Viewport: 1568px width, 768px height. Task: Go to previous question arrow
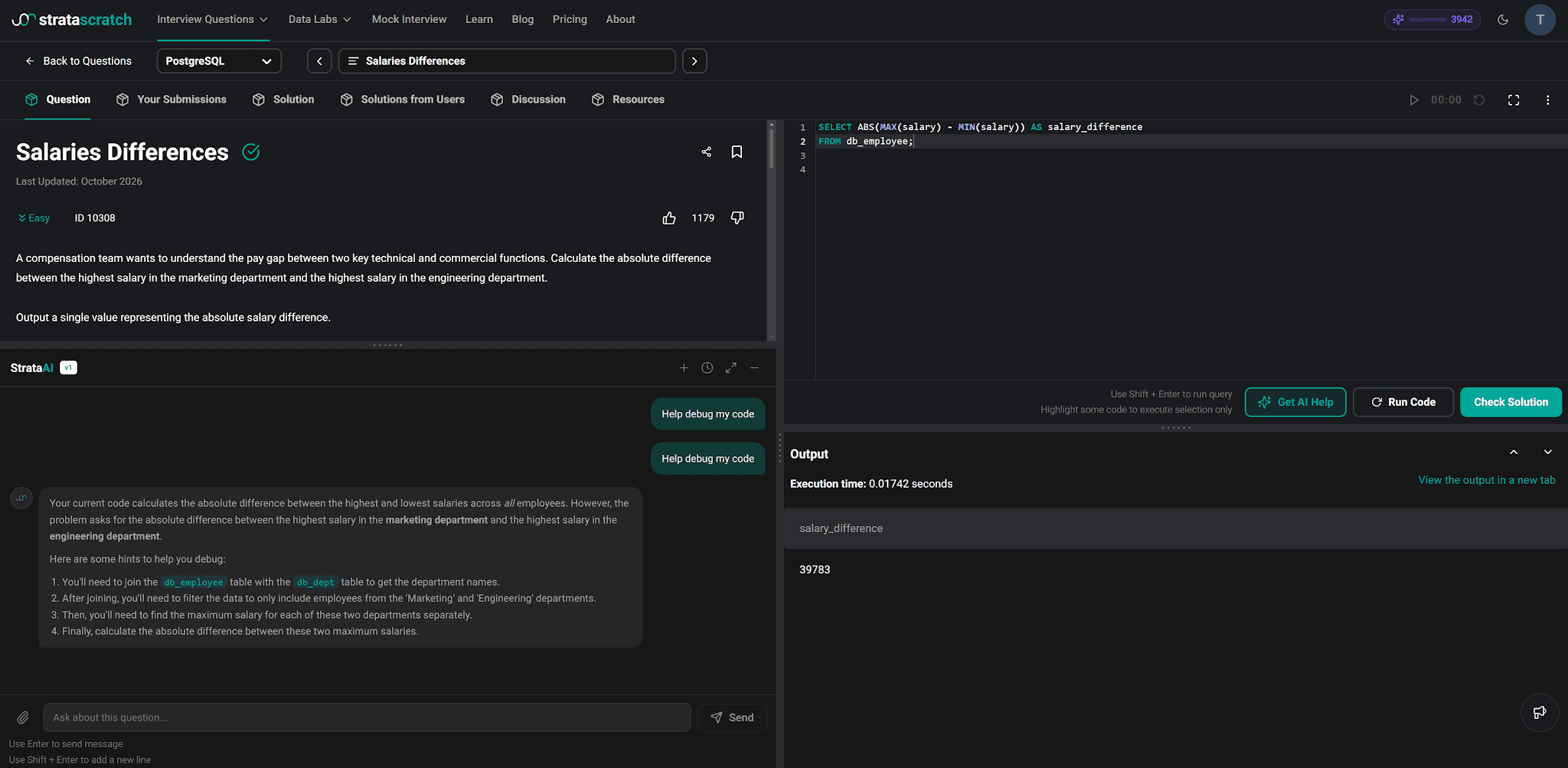point(319,61)
